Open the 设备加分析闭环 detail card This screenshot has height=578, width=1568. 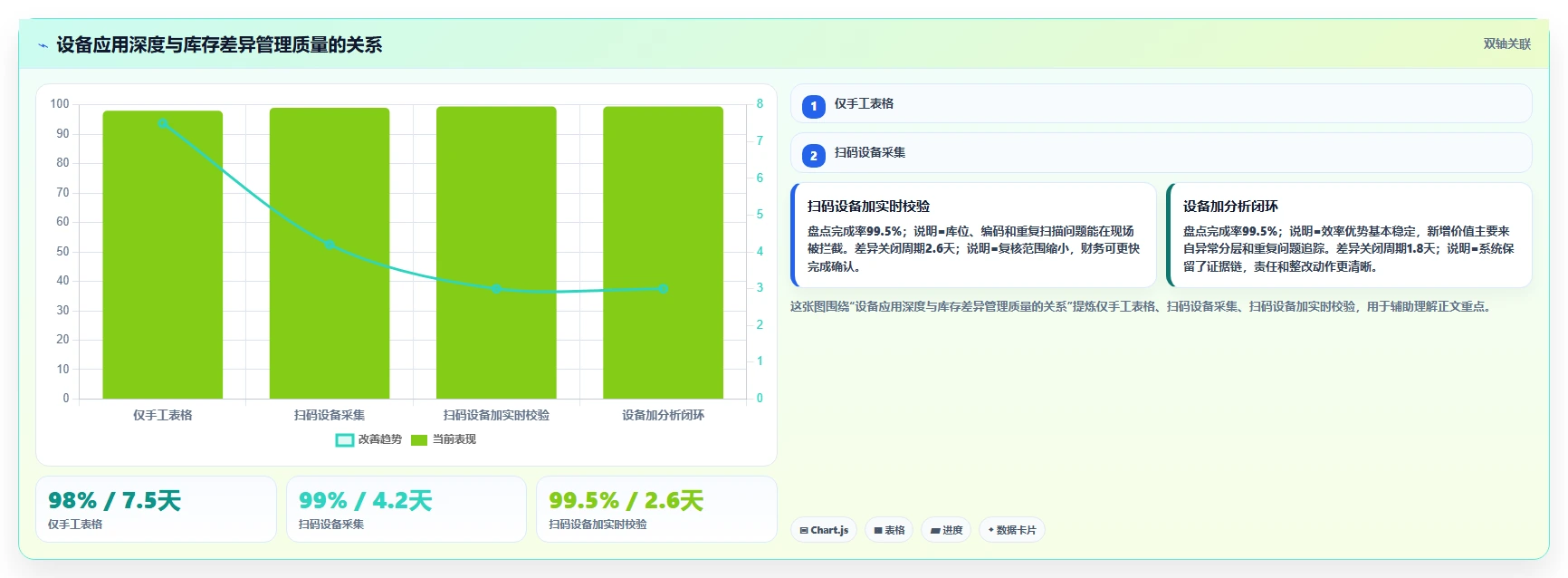[x=1349, y=236]
